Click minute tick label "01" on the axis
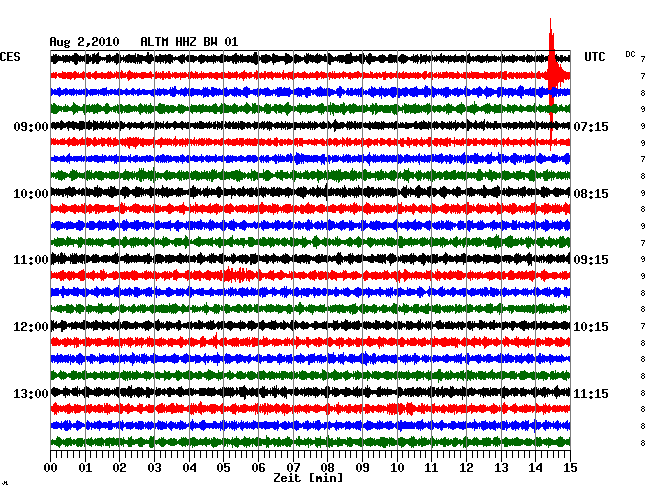Viewport: 650px width, 494px height. pyautogui.click(x=85, y=467)
